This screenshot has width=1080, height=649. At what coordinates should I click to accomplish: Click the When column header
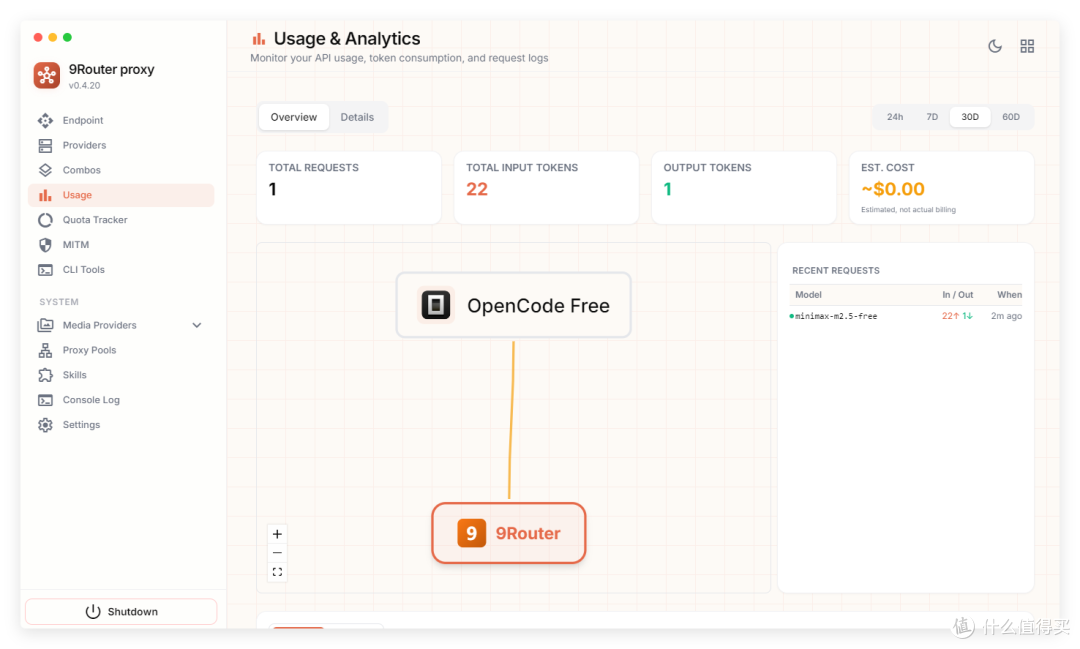1009,295
